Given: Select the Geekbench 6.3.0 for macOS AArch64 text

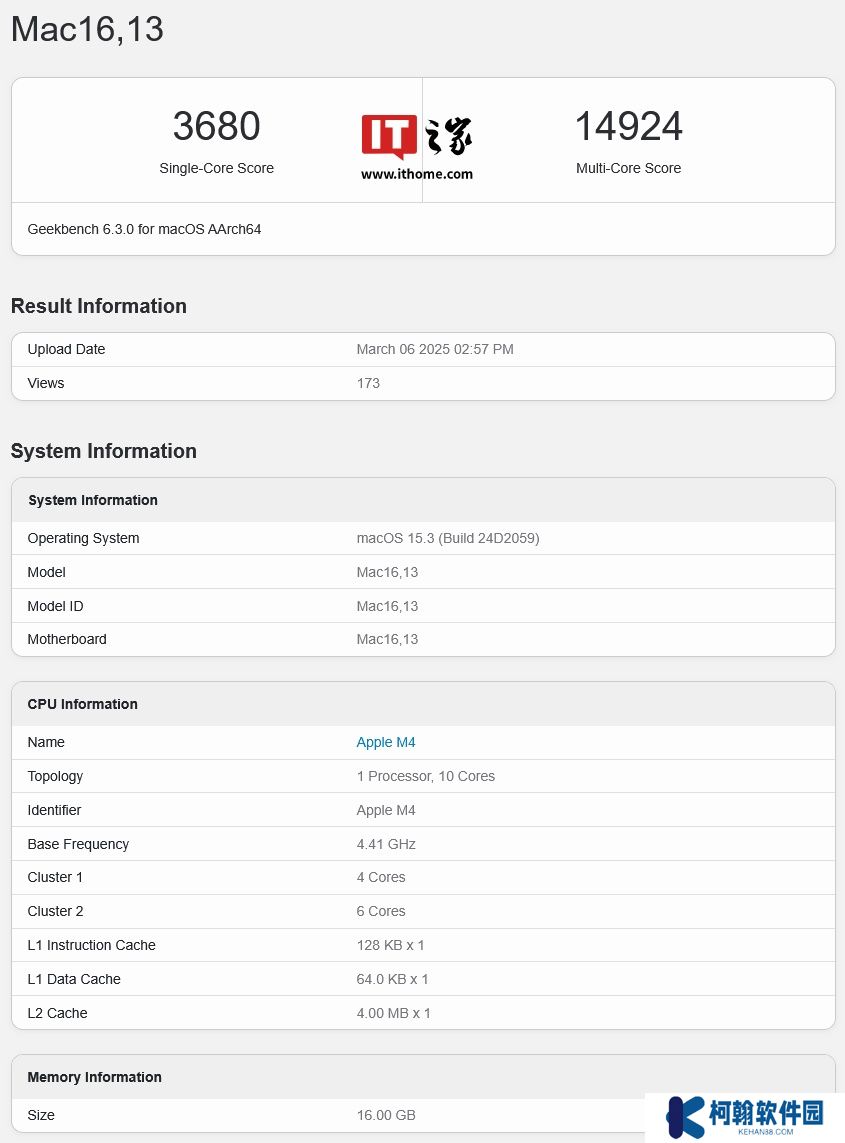Looking at the screenshot, I should (144, 230).
